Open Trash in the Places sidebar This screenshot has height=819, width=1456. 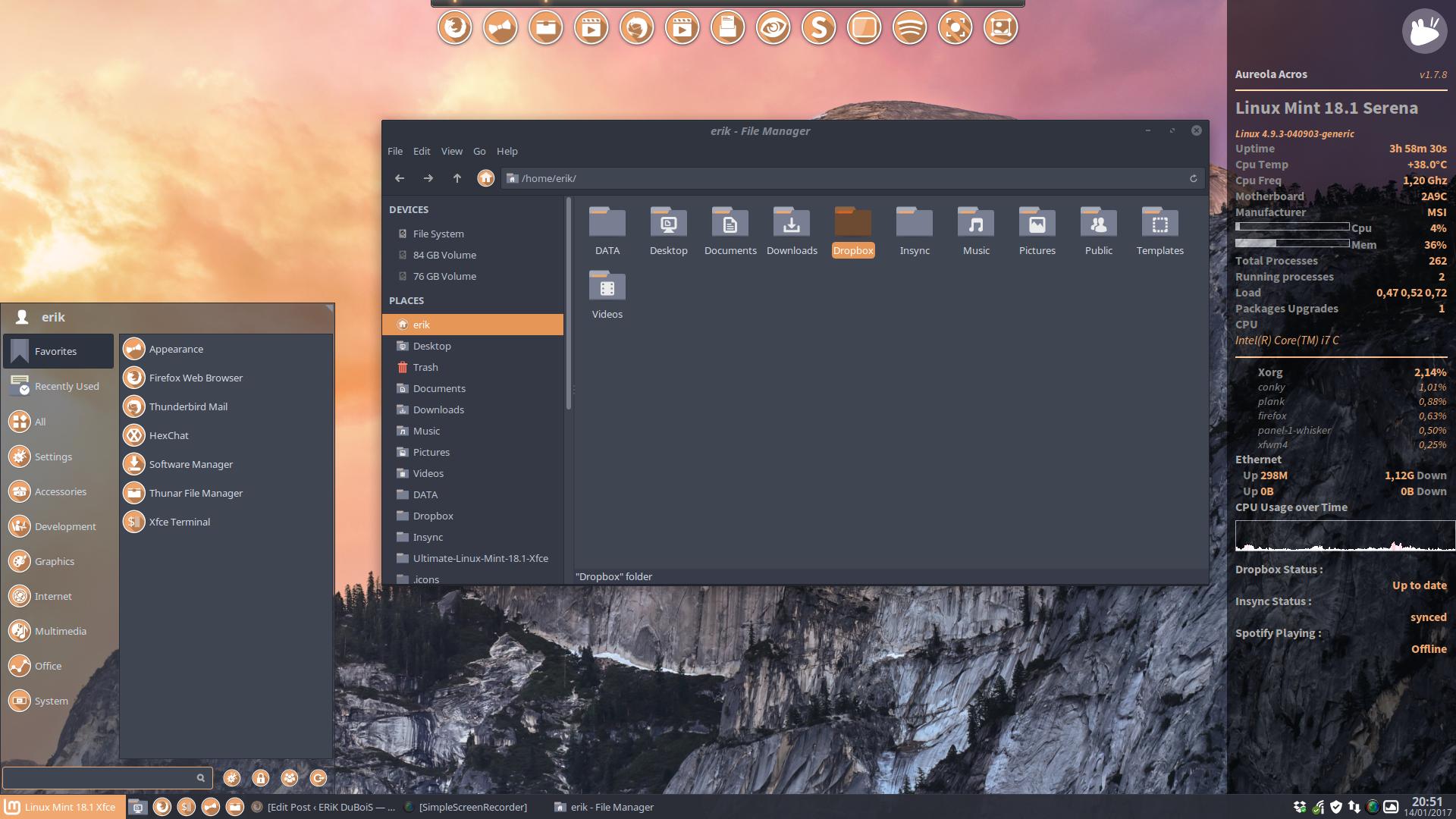pyautogui.click(x=425, y=367)
